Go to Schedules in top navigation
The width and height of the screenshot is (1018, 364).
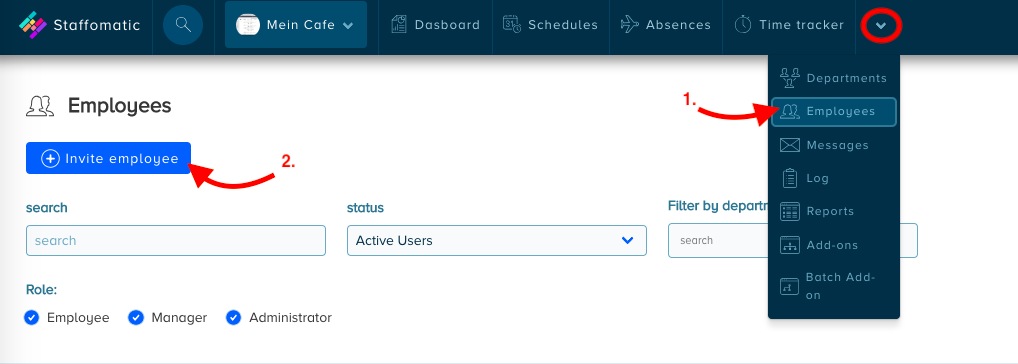pos(551,25)
